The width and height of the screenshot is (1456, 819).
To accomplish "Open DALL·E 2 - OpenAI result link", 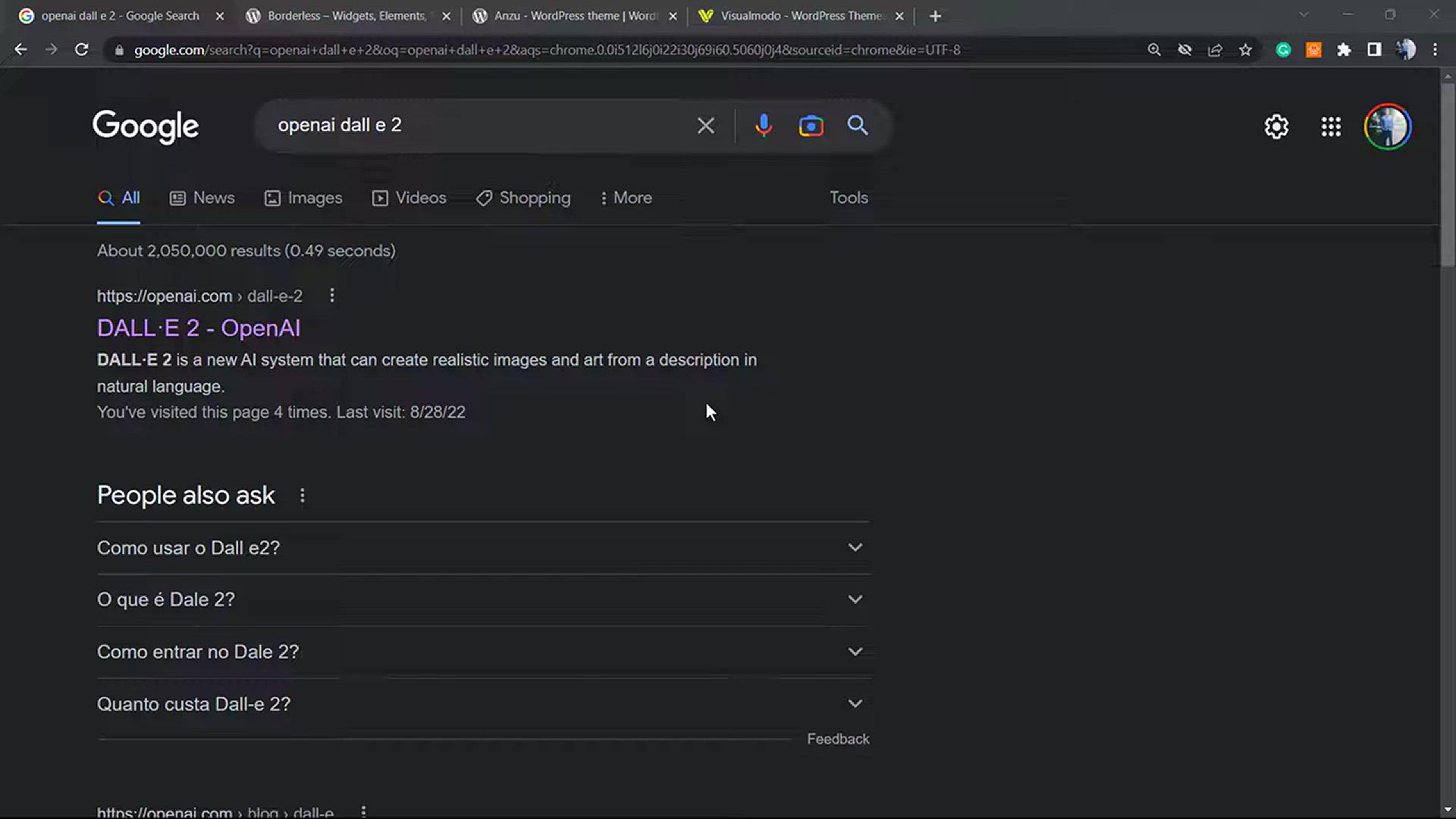I will [199, 328].
